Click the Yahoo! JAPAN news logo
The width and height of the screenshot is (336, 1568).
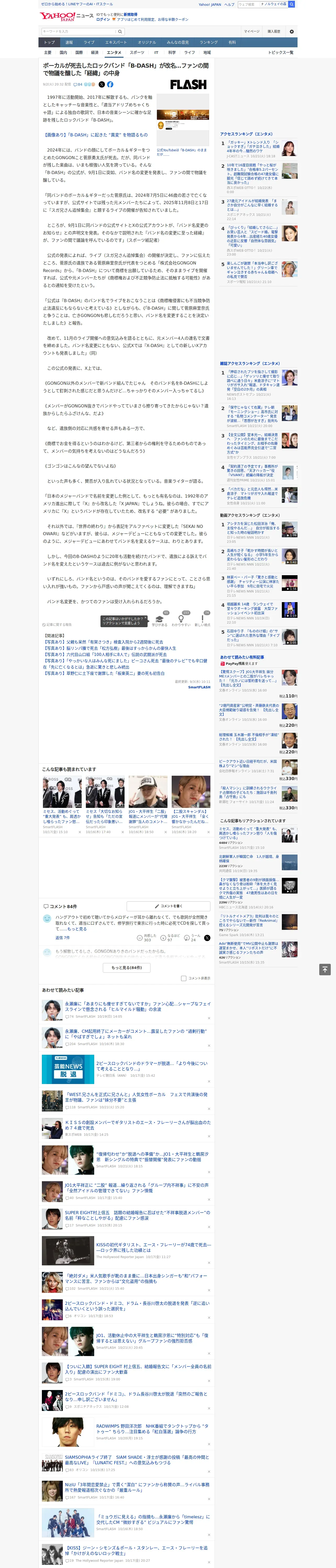click(67, 16)
